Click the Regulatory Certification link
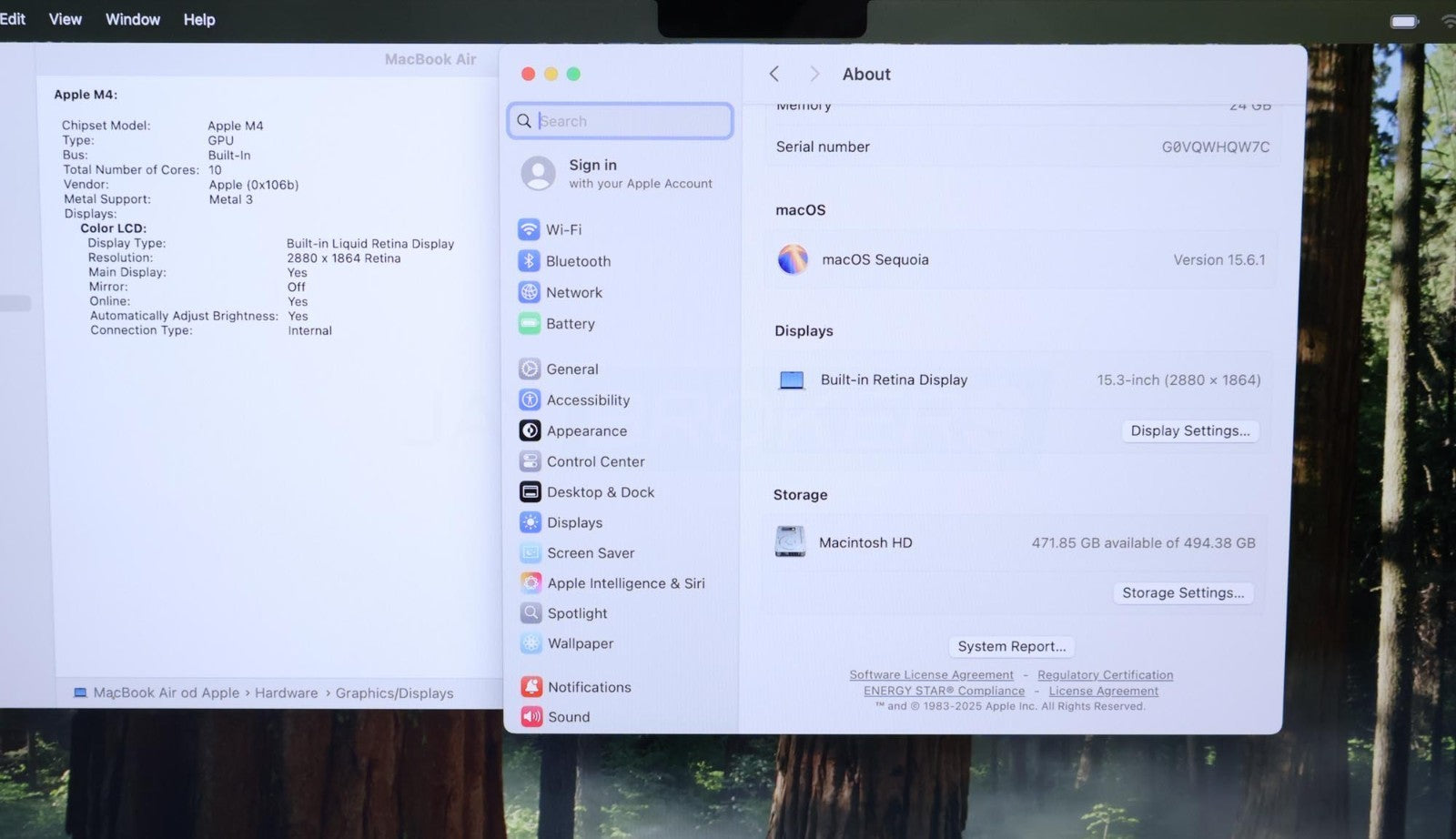This screenshot has height=839, width=1456. point(1105,675)
